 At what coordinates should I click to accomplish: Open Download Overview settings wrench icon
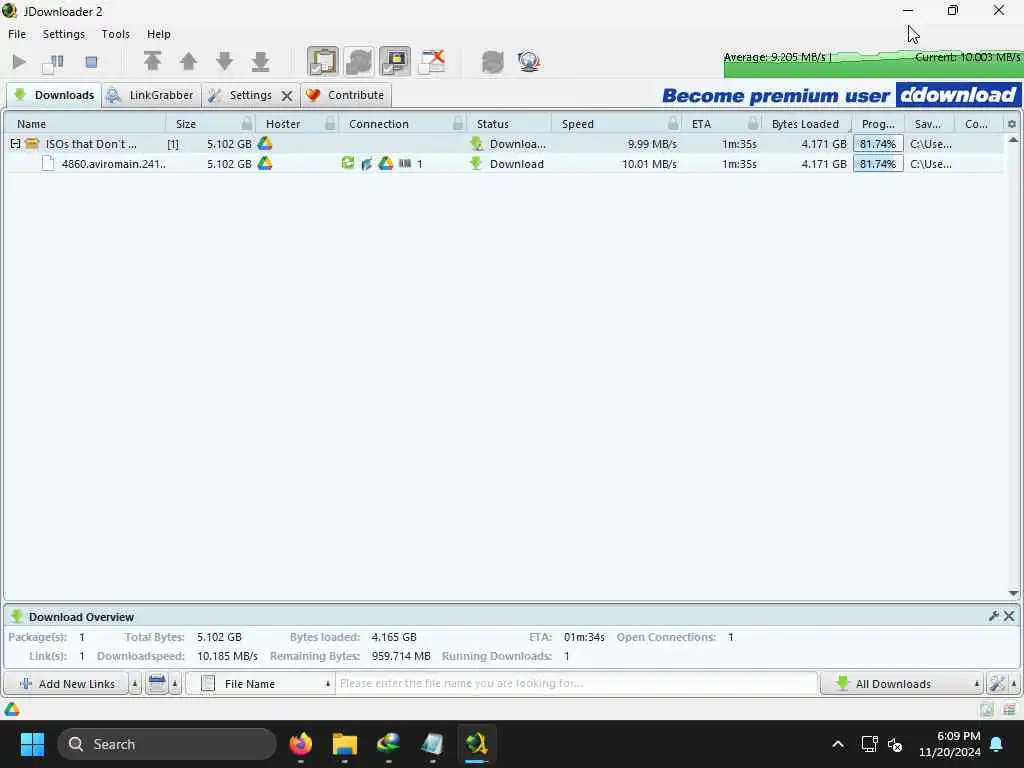tap(994, 616)
